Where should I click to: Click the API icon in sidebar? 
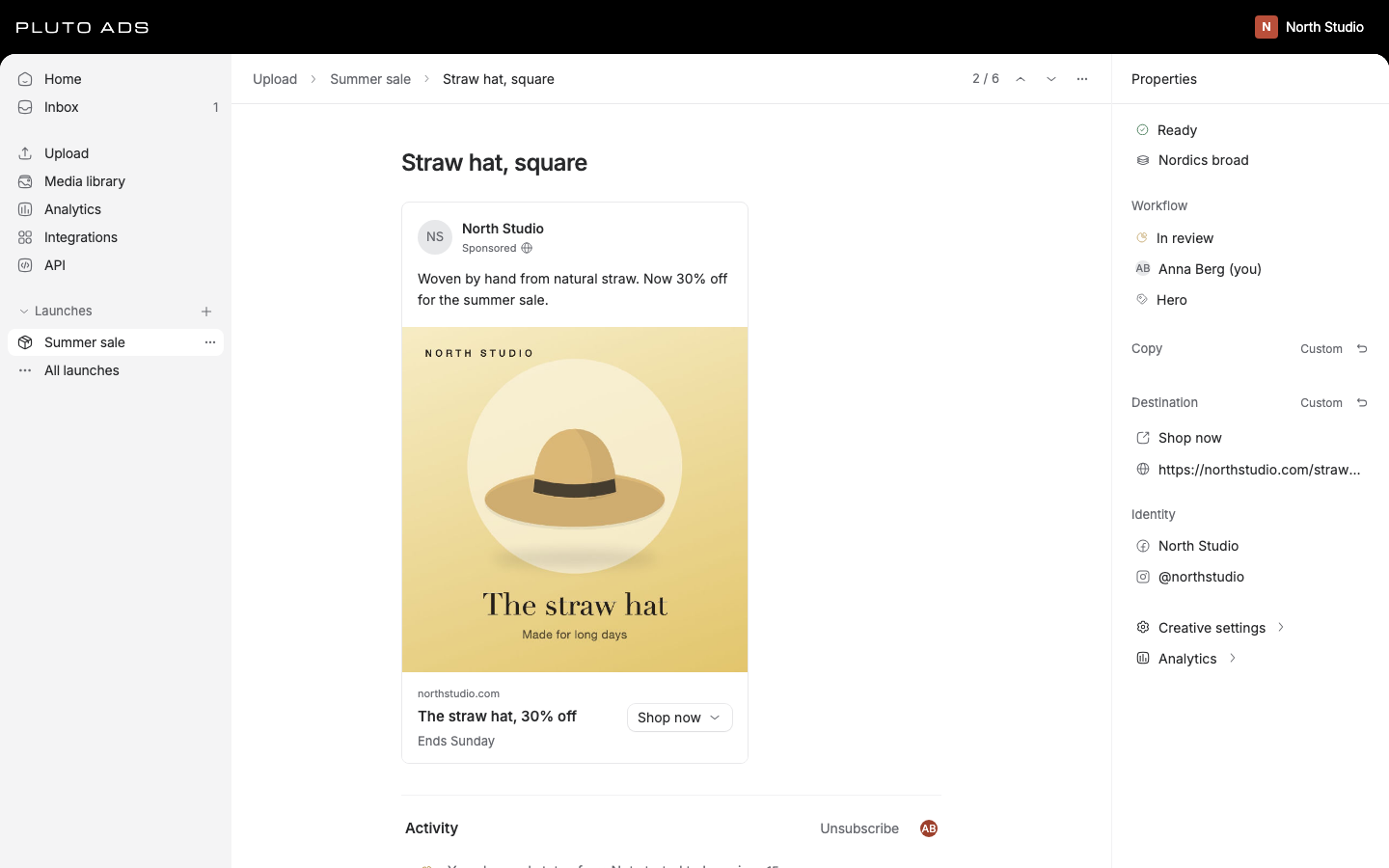(x=25, y=265)
